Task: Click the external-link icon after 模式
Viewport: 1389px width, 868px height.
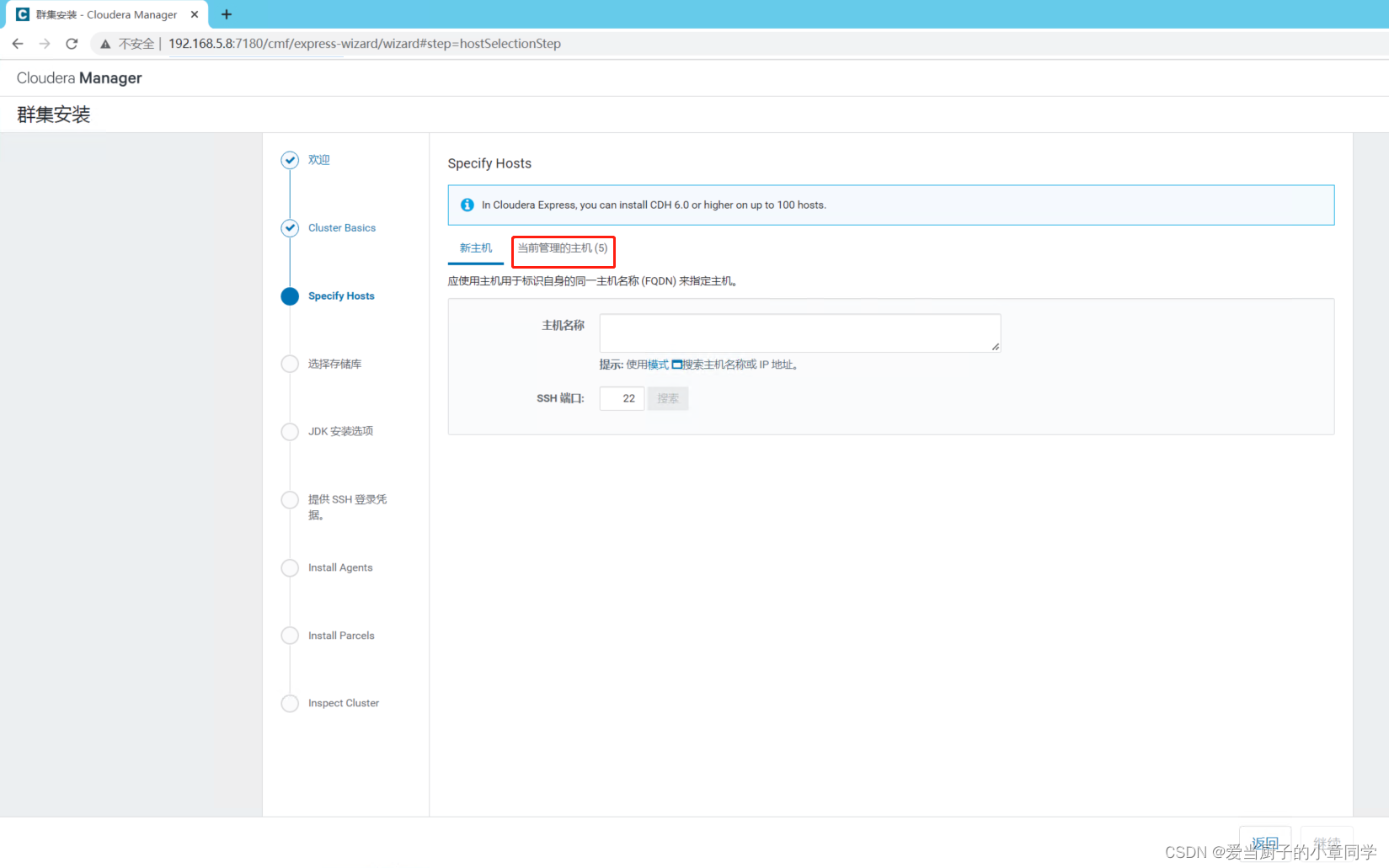Action: (676, 365)
